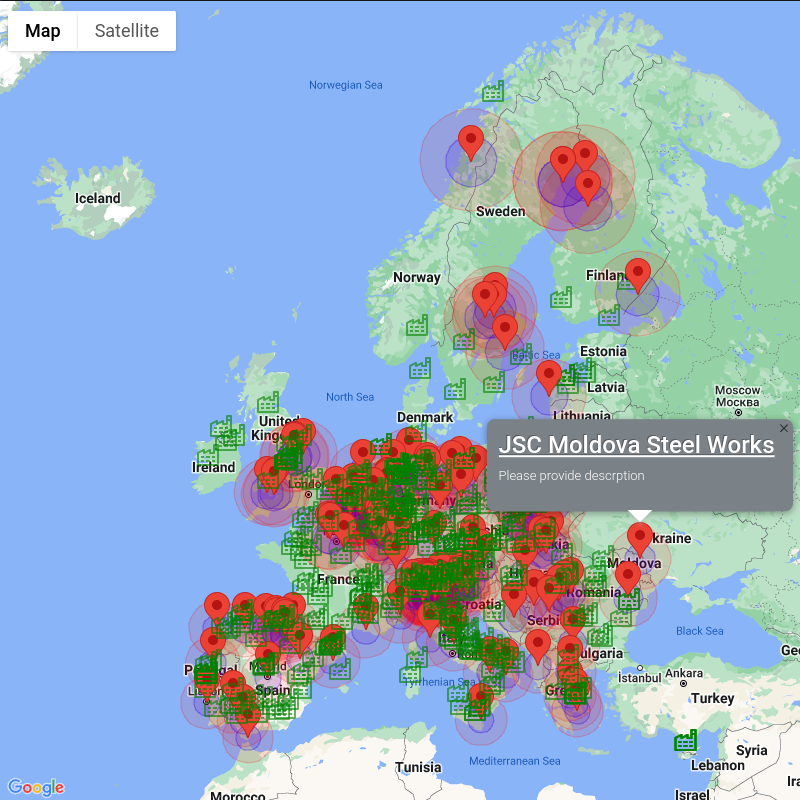The width and height of the screenshot is (800, 800).
Task: Select the factory icon near Lebanon and Syria
Action: click(x=685, y=741)
